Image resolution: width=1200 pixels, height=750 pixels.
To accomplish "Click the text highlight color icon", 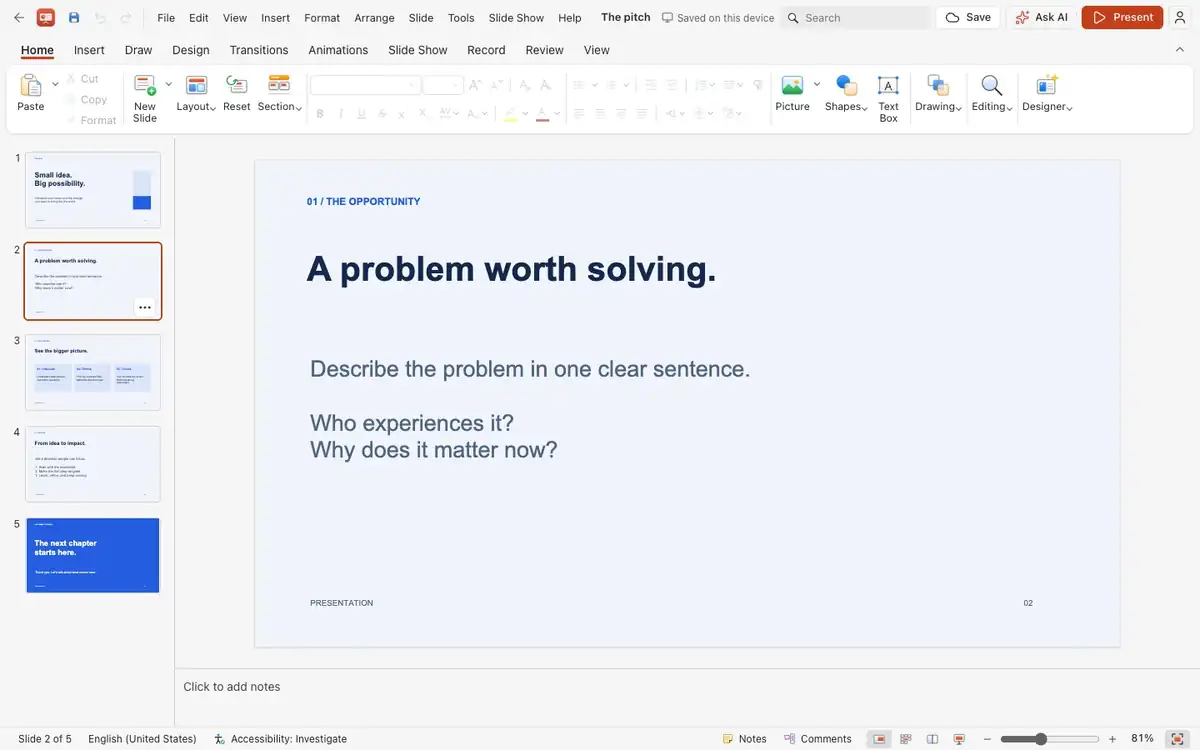I will (x=510, y=114).
